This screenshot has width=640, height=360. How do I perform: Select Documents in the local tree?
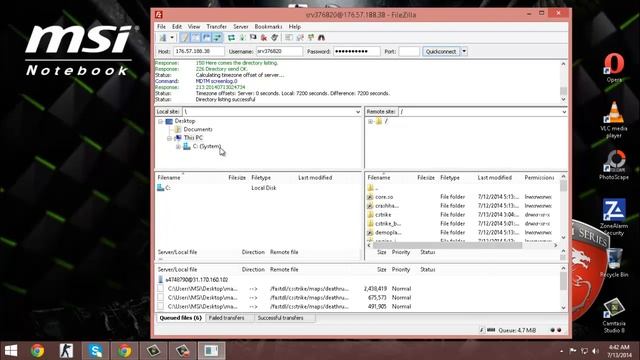pyautogui.click(x=198, y=129)
